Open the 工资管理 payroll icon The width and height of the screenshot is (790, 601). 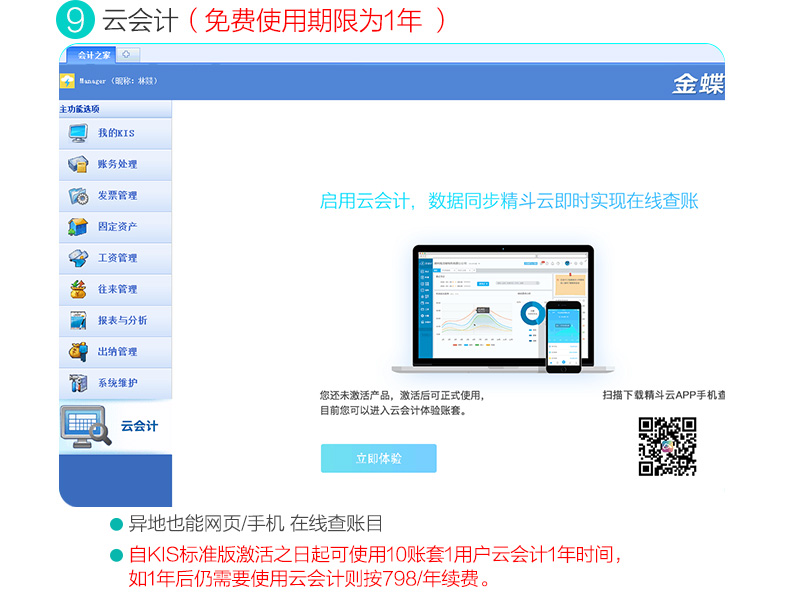click(x=79, y=258)
